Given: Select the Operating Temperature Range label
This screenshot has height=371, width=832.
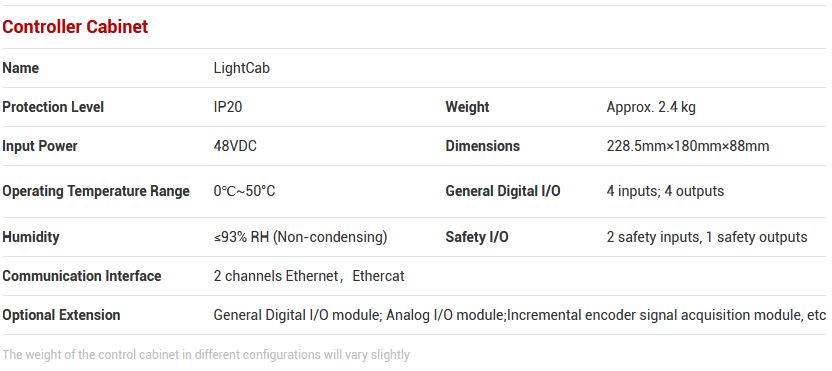Looking at the screenshot, I should pos(96,191).
